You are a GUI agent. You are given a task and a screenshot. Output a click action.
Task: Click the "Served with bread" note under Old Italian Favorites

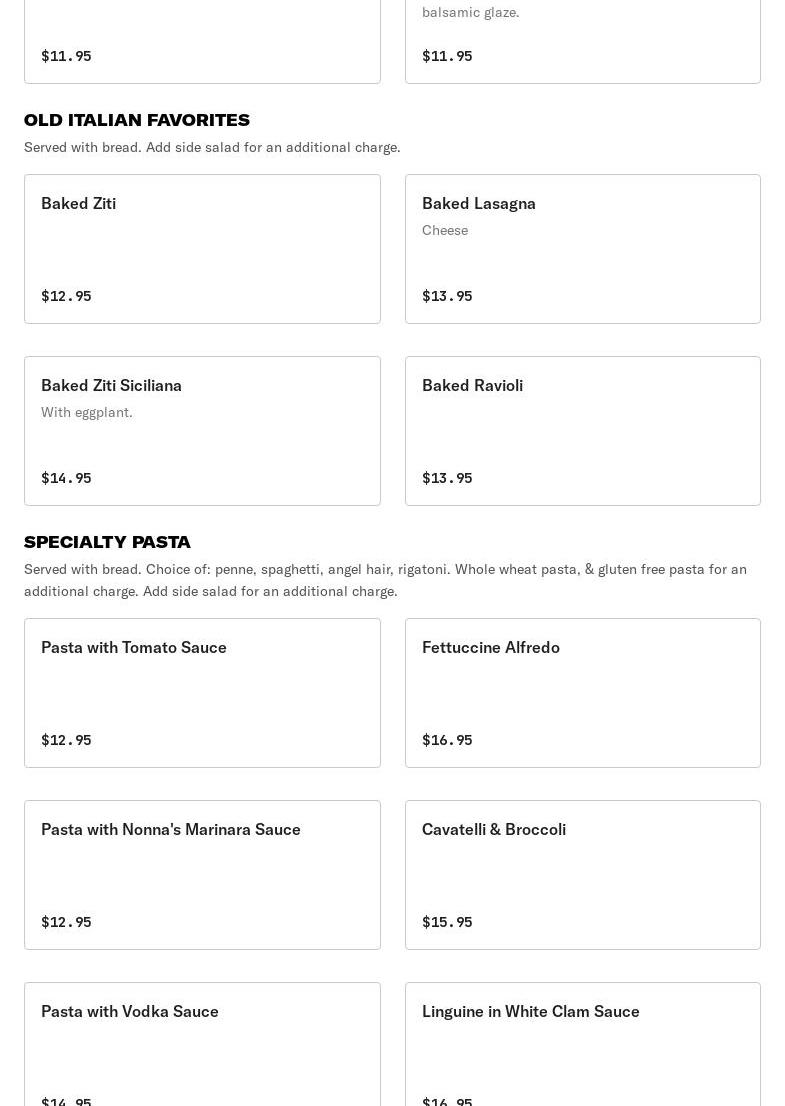coord(212,147)
